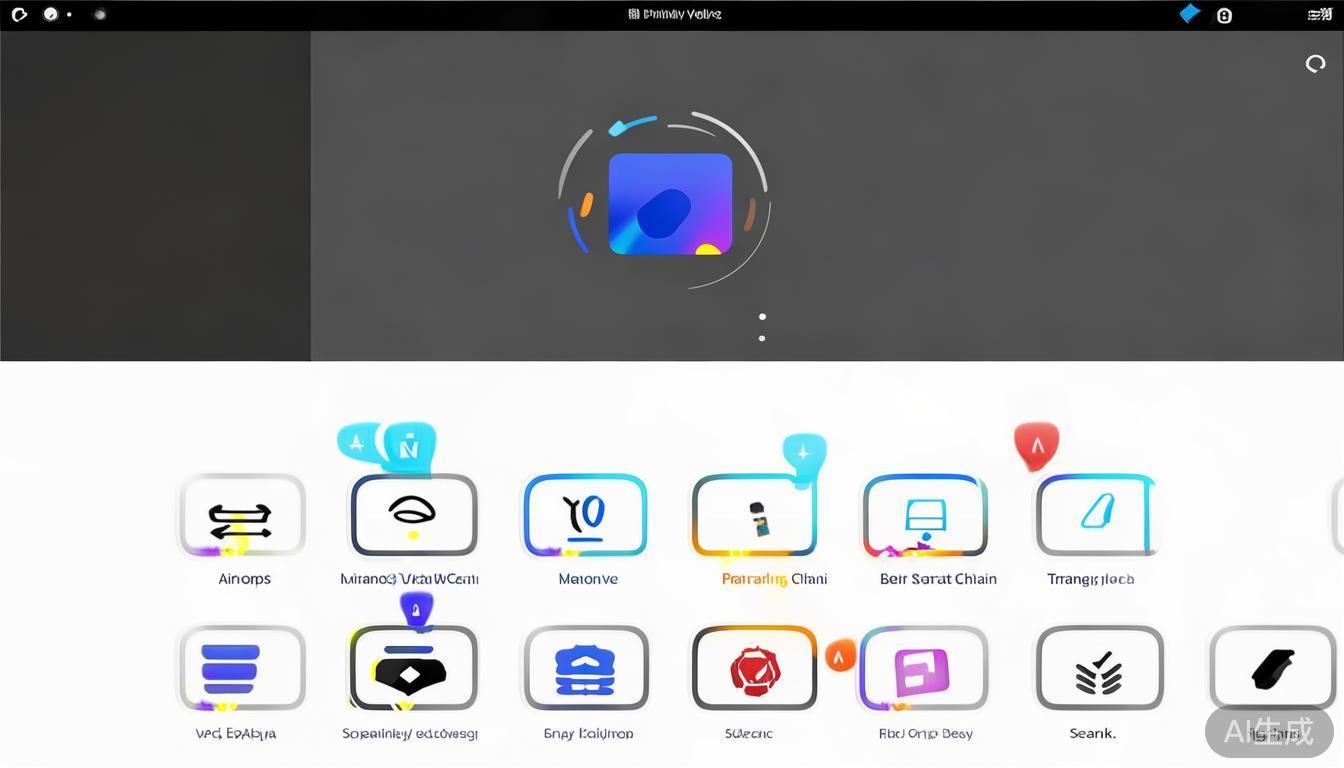The image size is (1344, 768).
Task: Open the black diamond icon tile
Action: coord(413,668)
